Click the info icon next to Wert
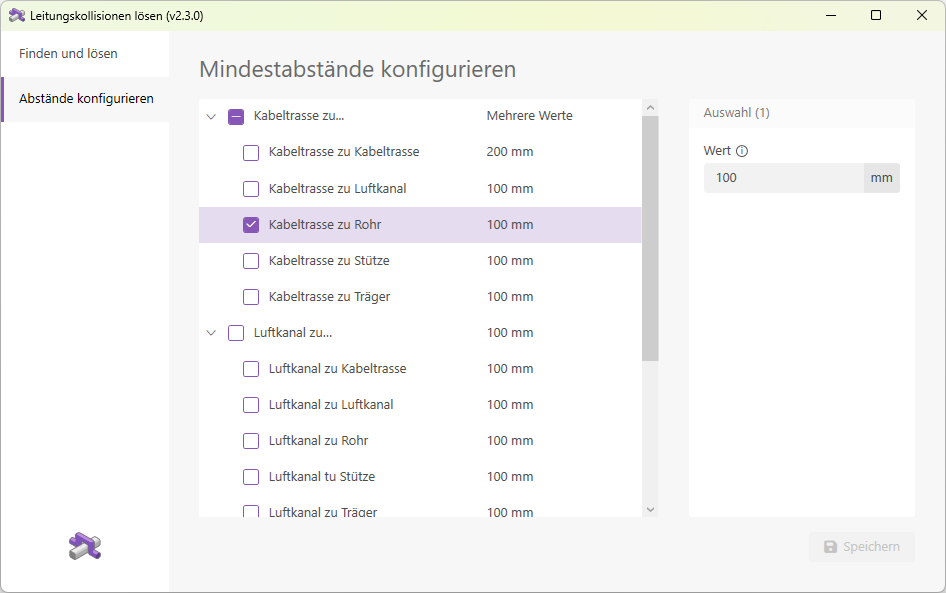Image resolution: width=946 pixels, height=593 pixels. pyautogui.click(x=743, y=150)
